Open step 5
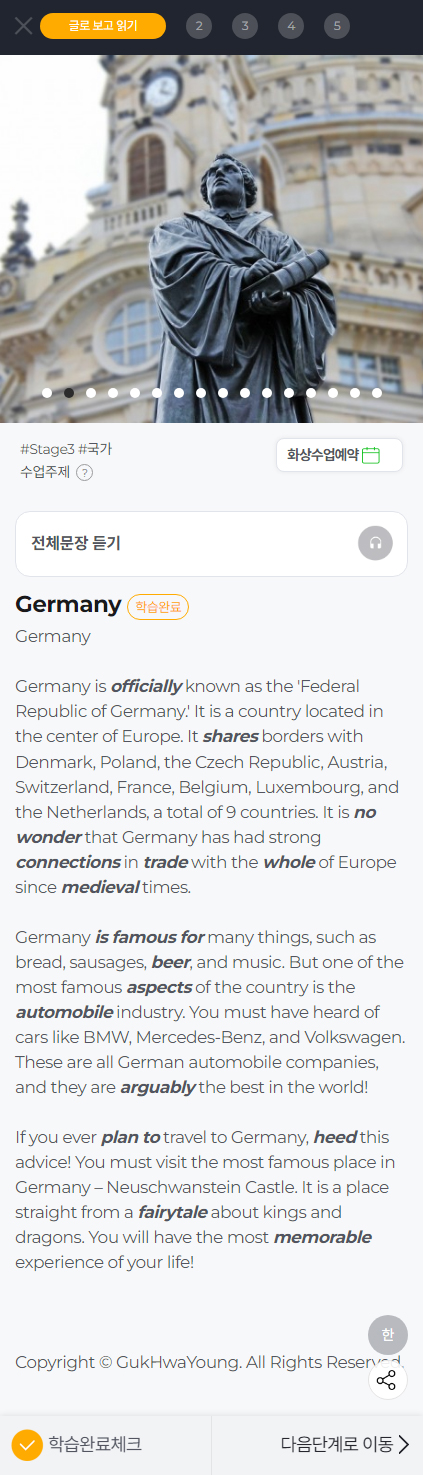 (x=337, y=26)
